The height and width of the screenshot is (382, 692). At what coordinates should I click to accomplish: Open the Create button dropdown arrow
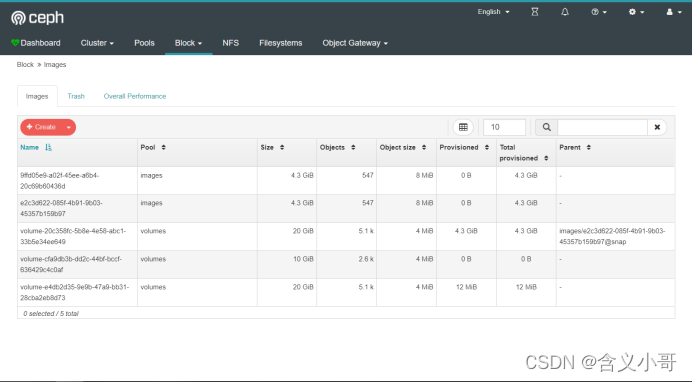[x=69, y=127]
